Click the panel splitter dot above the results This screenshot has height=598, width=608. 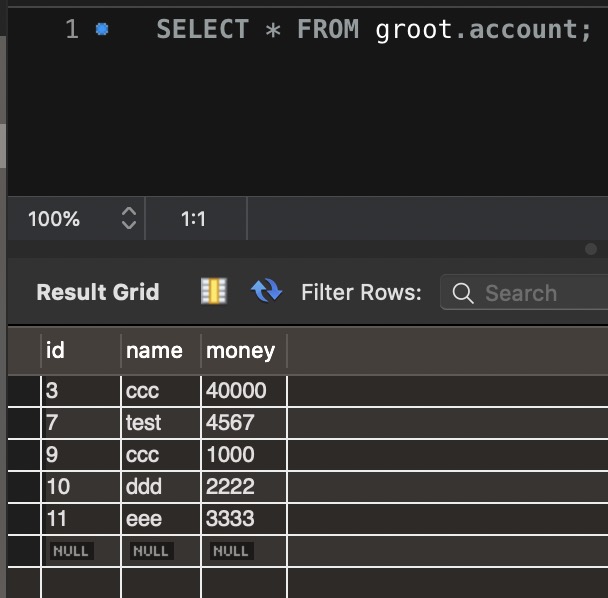(590, 249)
